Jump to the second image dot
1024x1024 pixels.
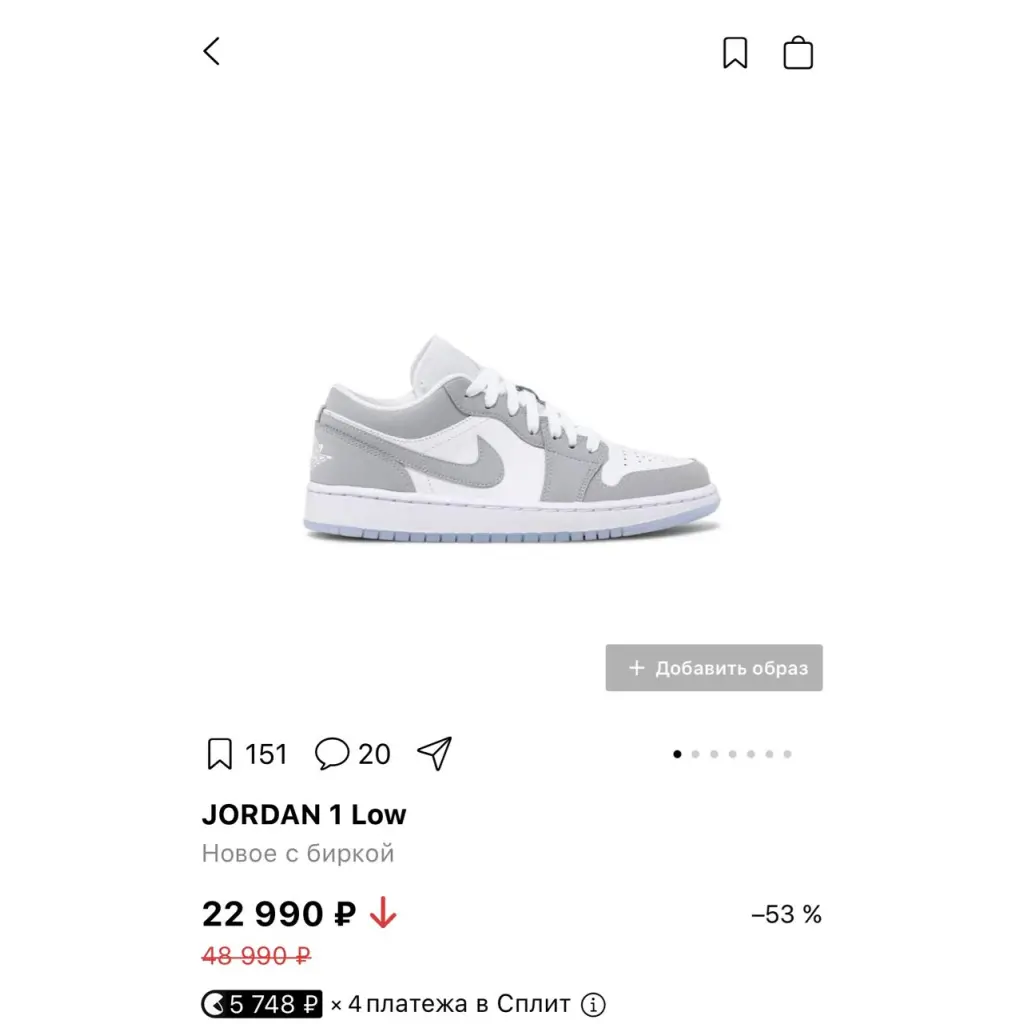pos(696,754)
